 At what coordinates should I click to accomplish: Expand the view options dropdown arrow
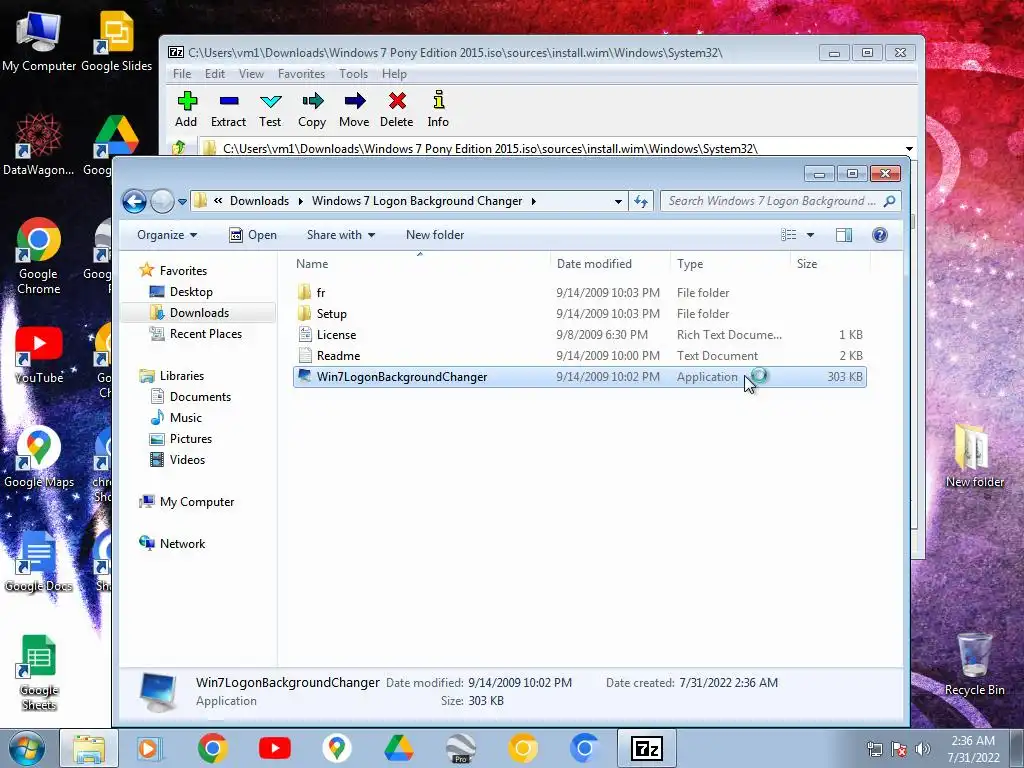pyautogui.click(x=810, y=235)
